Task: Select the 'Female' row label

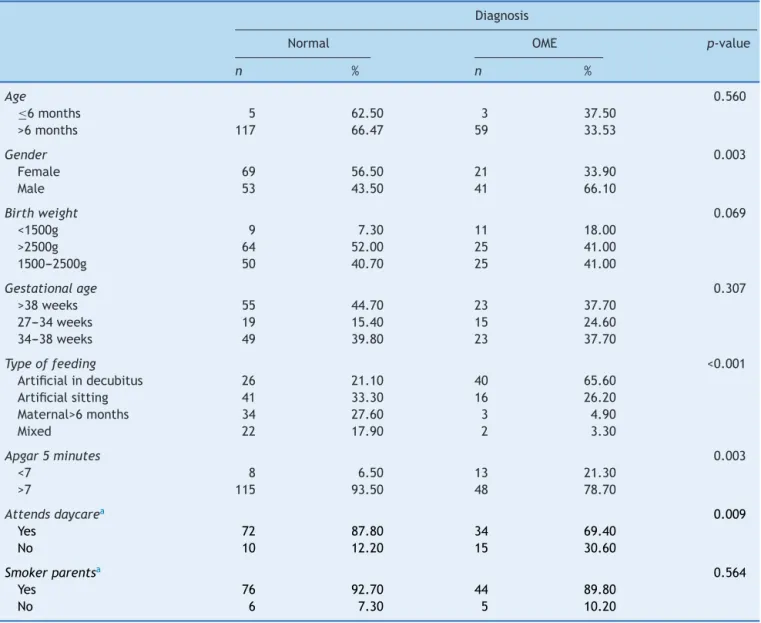Action: (x=39, y=172)
